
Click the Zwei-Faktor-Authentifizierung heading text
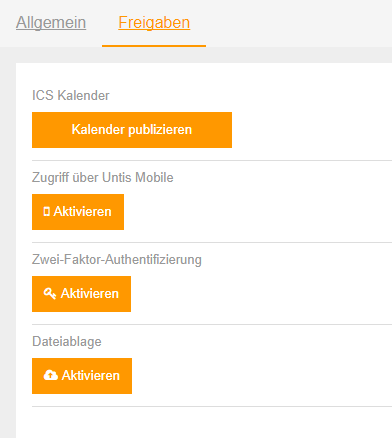point(117,260)
